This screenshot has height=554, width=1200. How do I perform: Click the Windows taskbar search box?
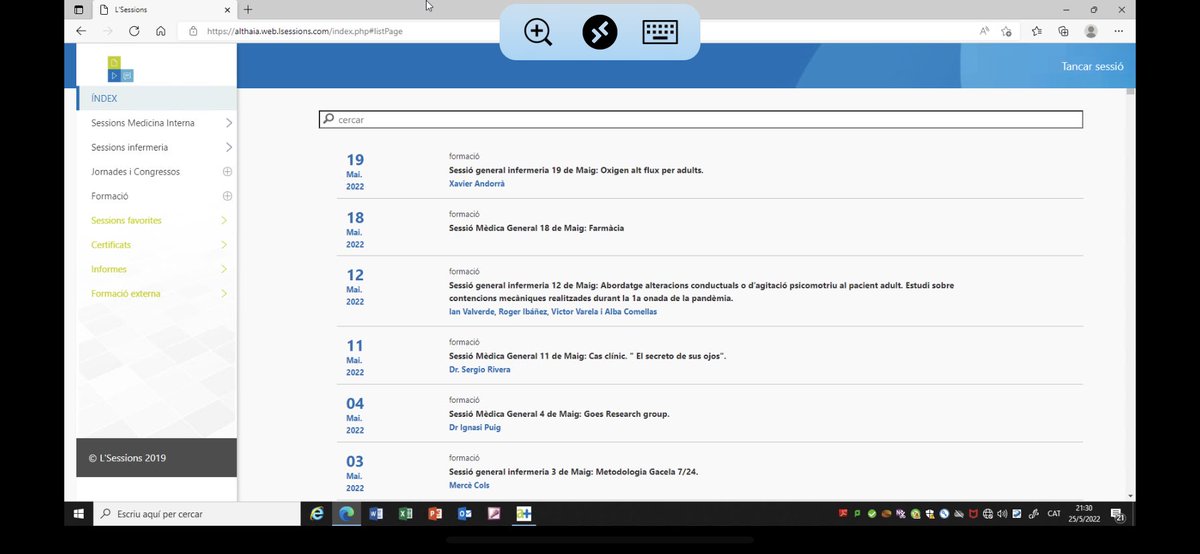[197, 514]
